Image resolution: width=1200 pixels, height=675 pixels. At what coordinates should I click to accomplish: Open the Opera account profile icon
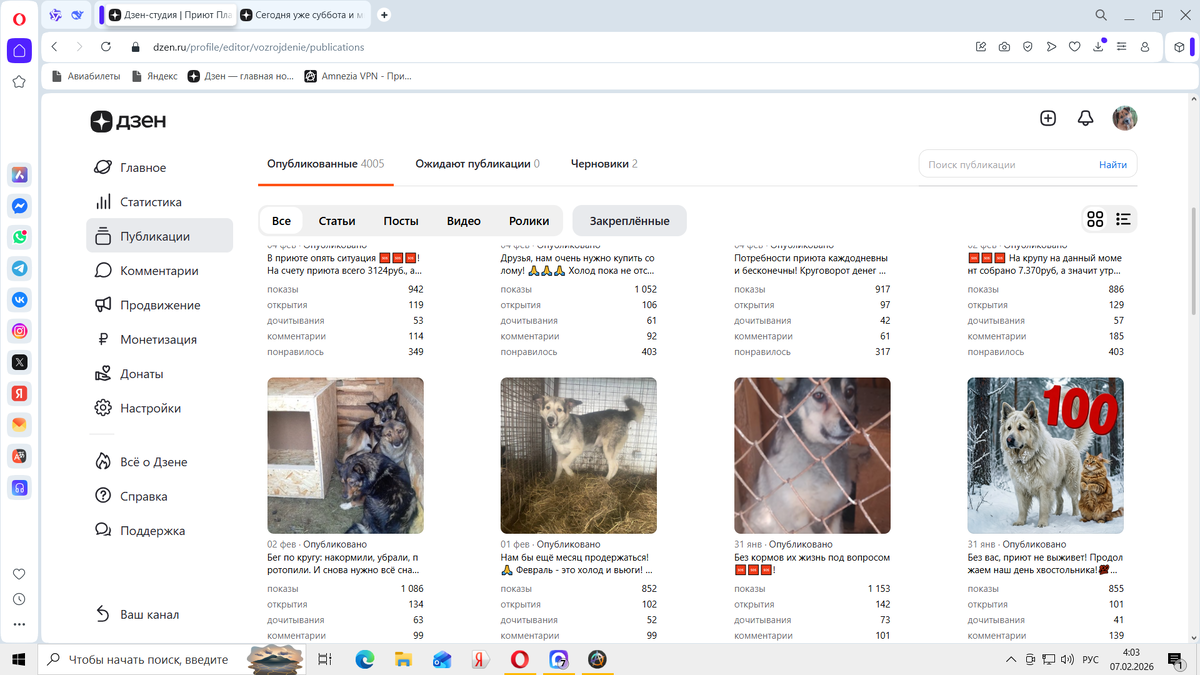click(x=1145, y=47)
